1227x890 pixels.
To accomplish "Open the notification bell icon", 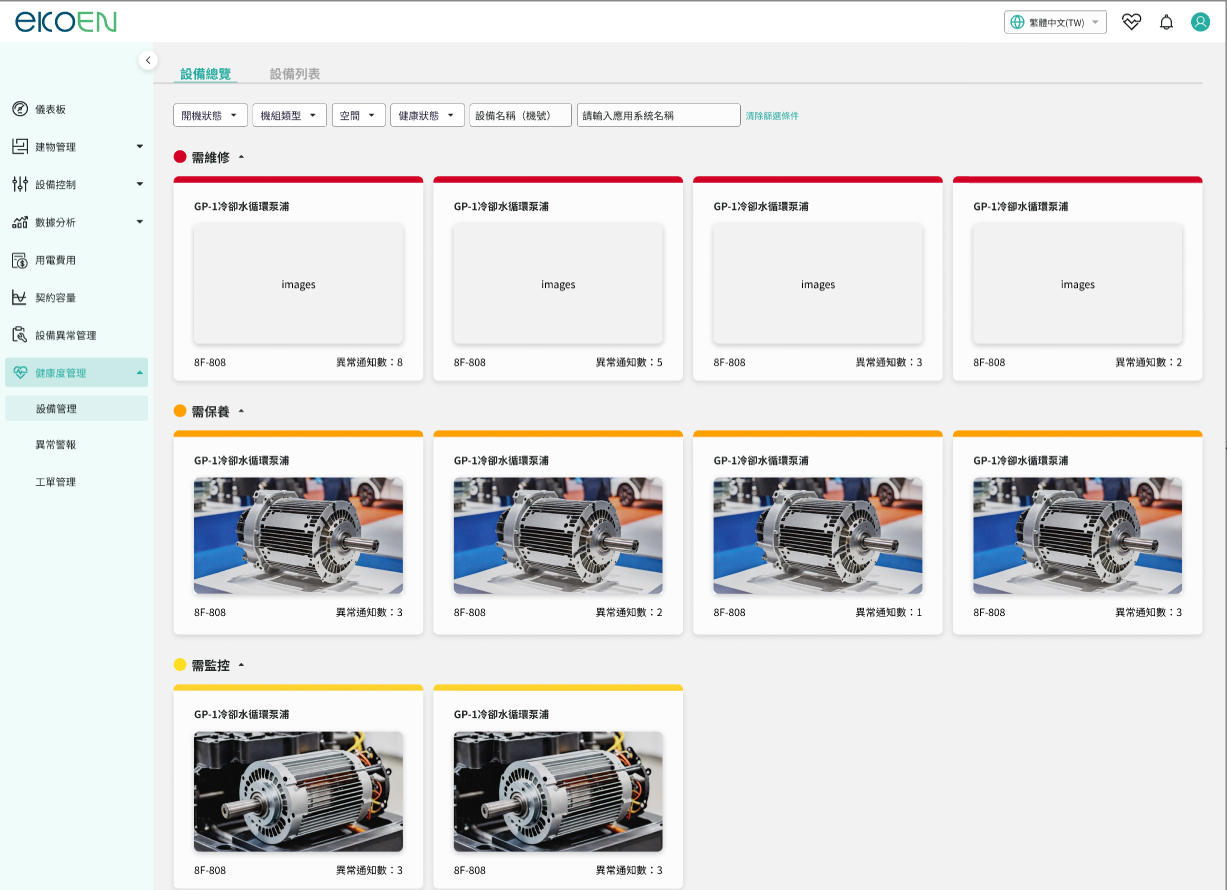I will 1166,22.
